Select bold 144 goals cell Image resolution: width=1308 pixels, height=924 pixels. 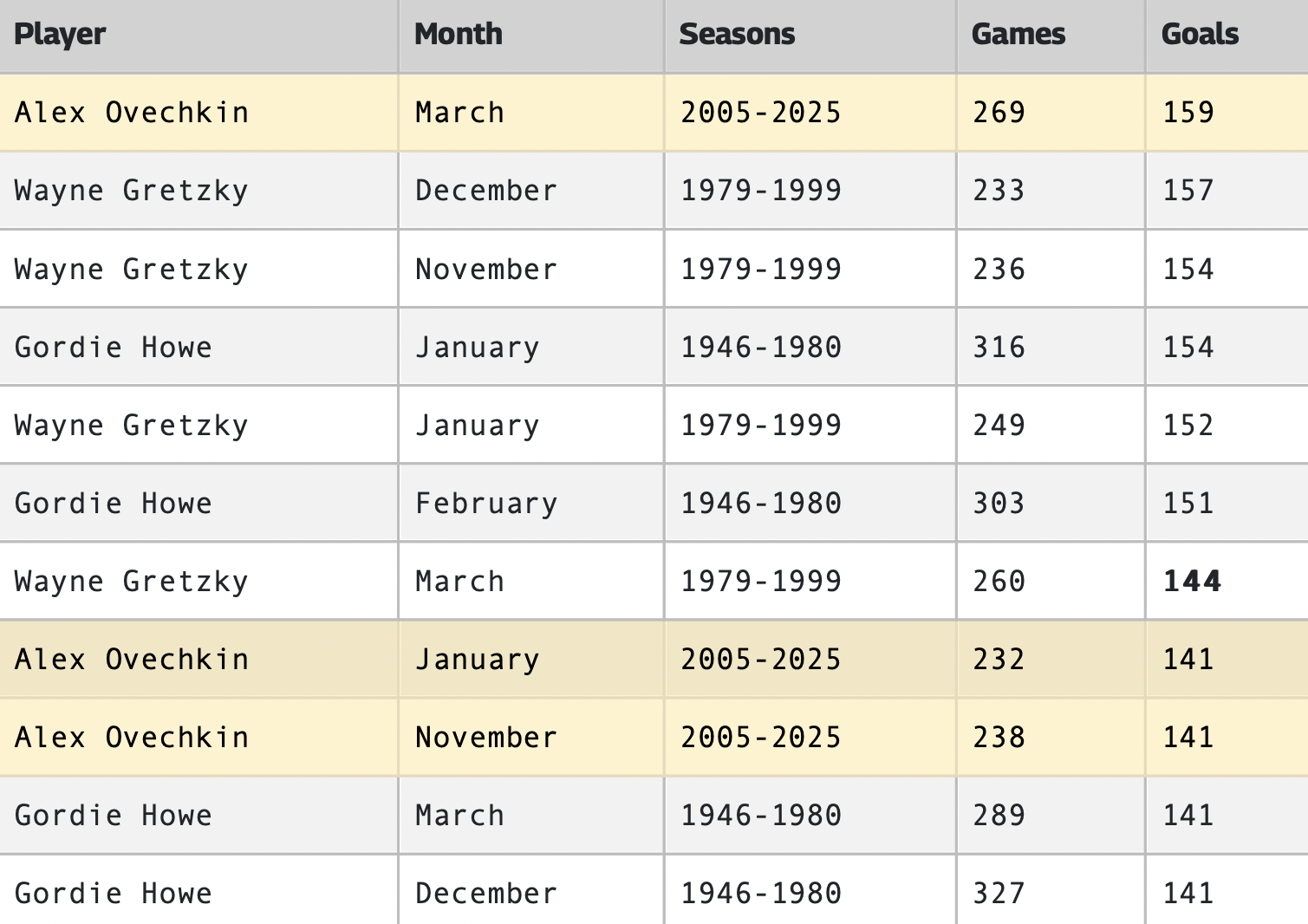point(1192,581)
